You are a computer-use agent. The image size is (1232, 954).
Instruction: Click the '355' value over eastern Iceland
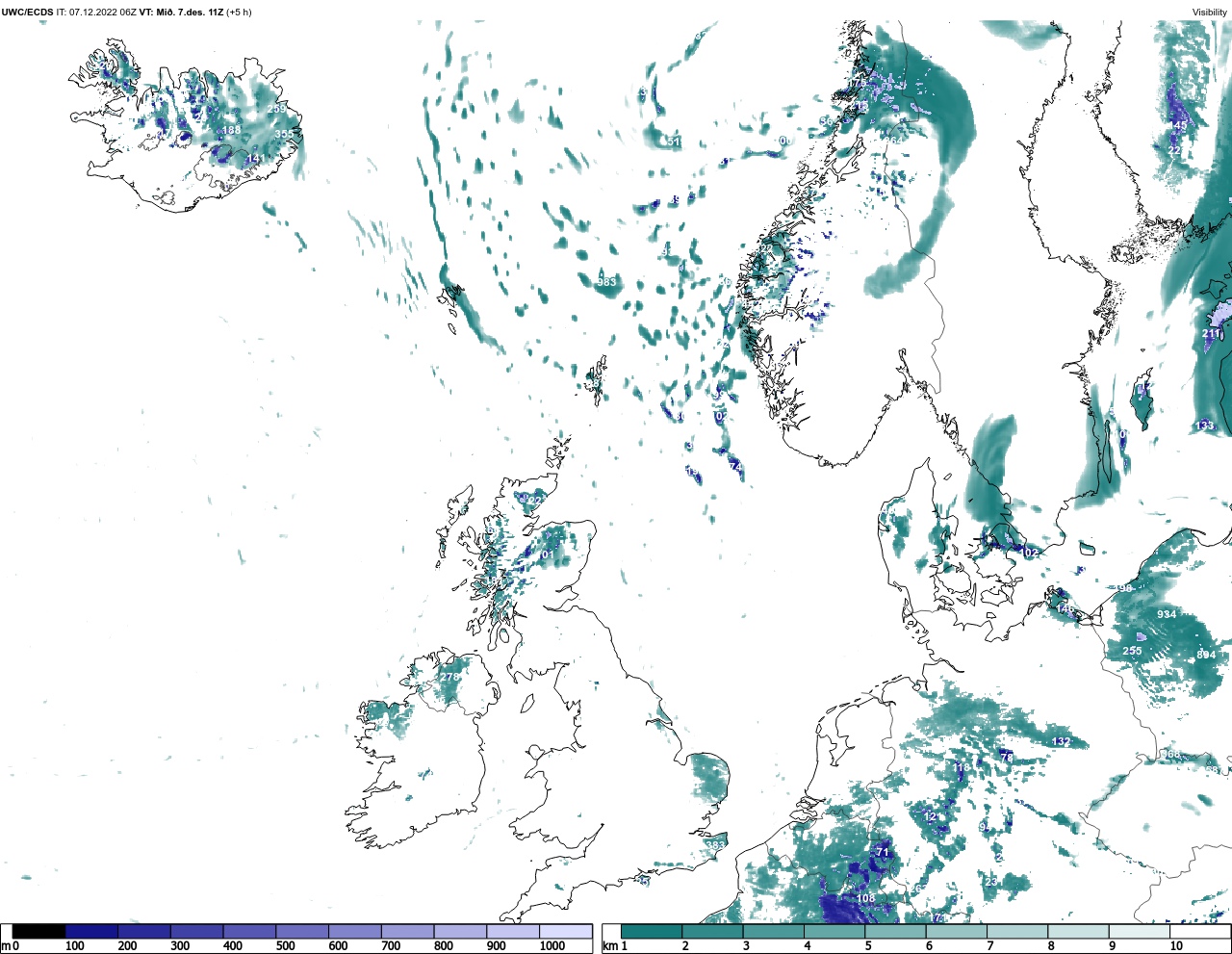point(284,135)
